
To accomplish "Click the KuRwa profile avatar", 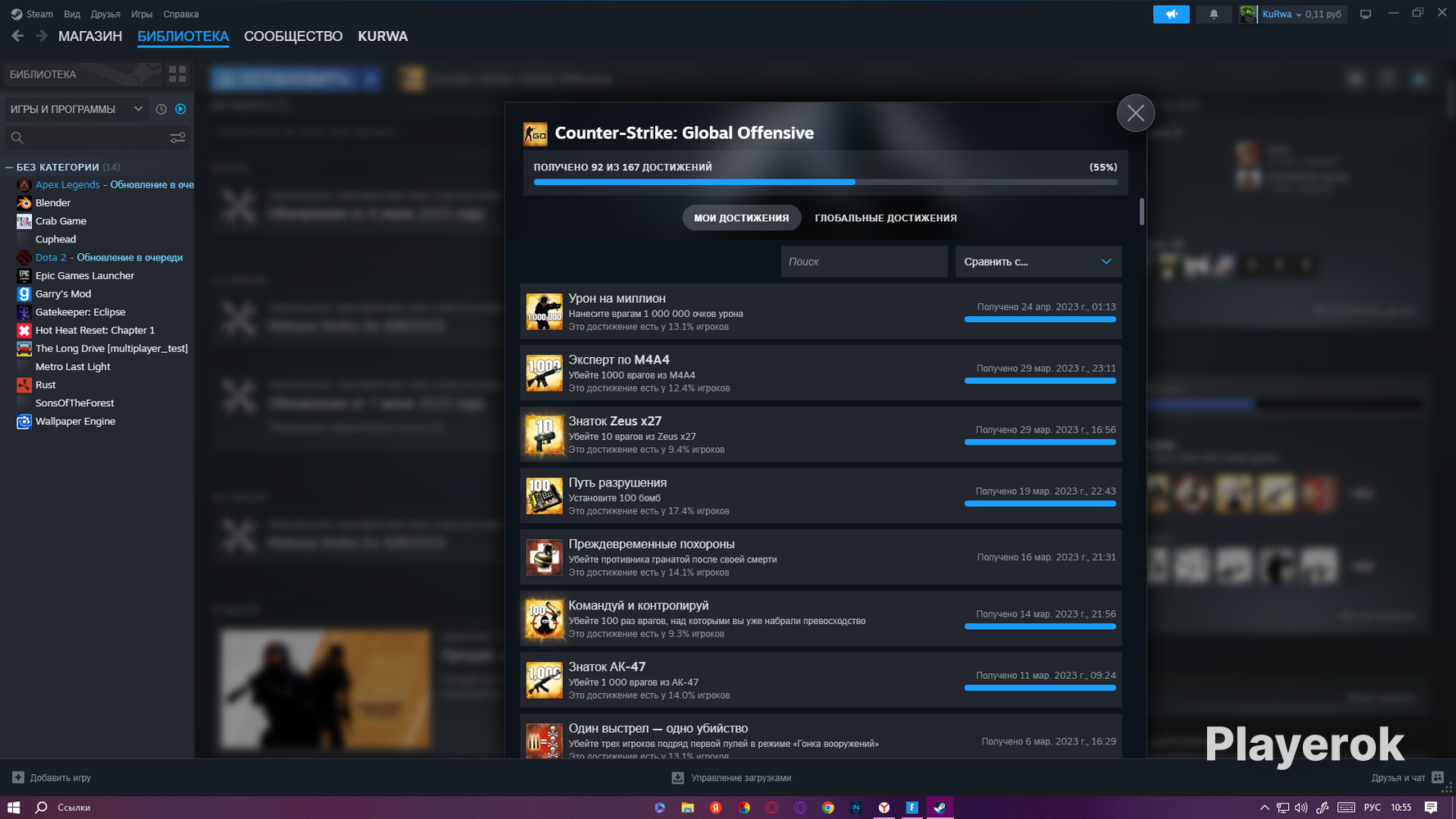I will click(x=1248, y=14).
